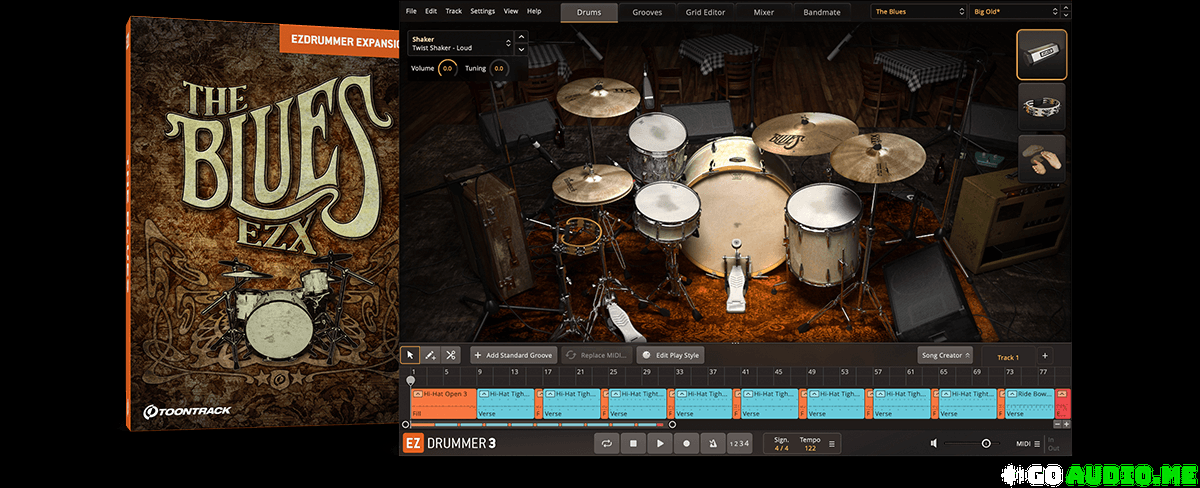Toggle the loop playback button
The width and height of the screenshot is (1200, 488).
tap(605, 444)
